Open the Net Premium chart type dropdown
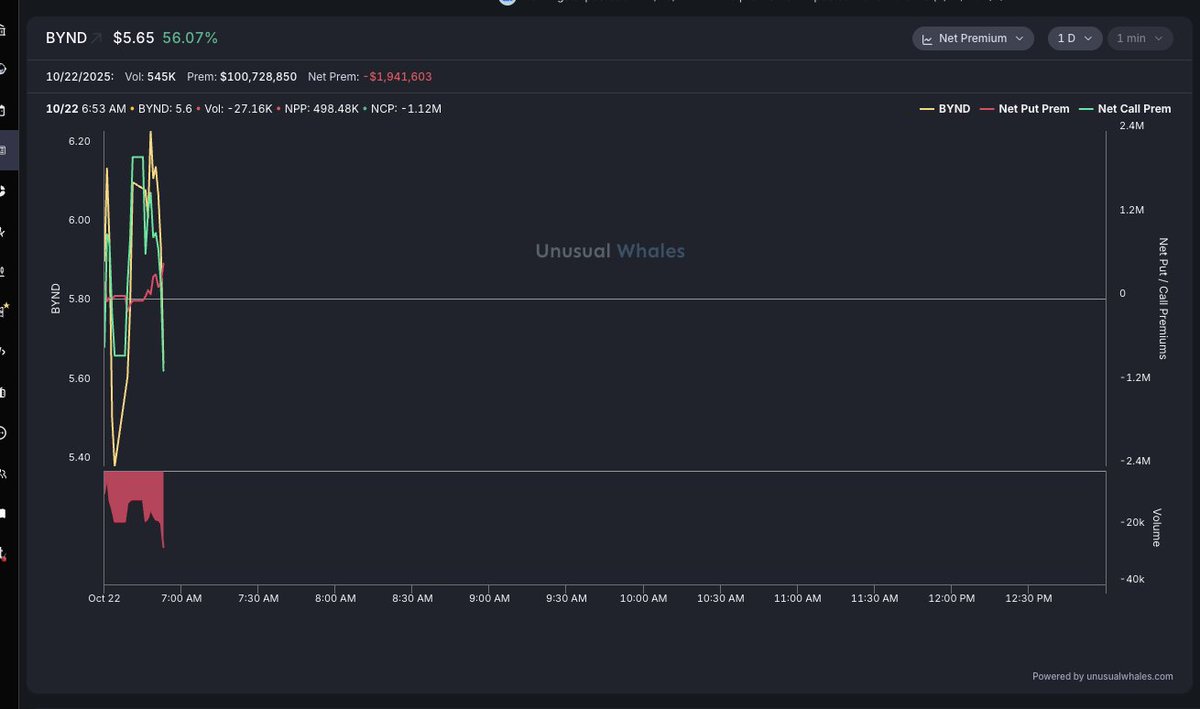1200x709 pixels. (x=973, y=38)
